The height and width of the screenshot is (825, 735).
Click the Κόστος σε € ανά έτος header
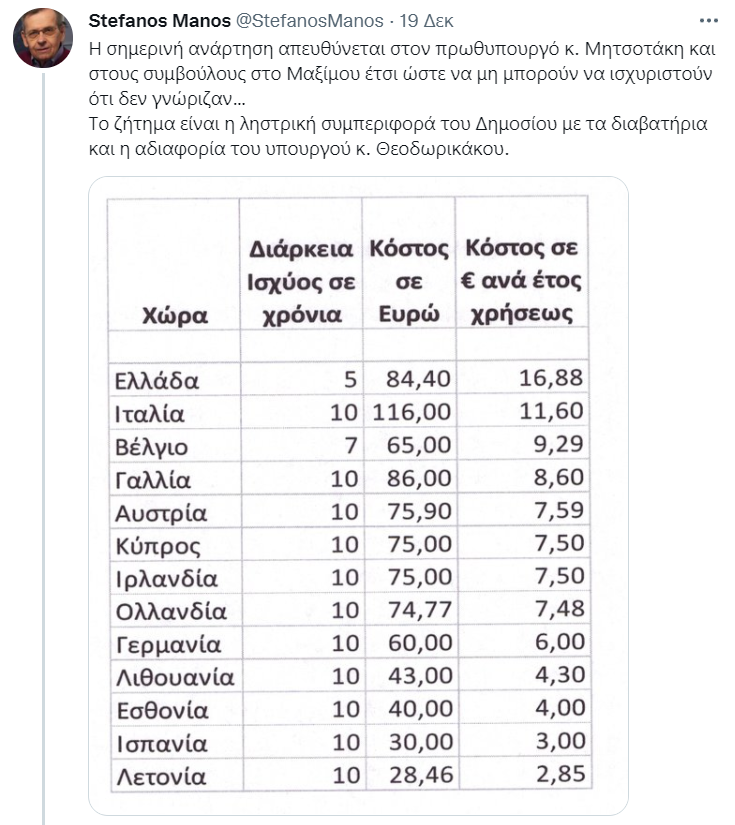point(521,280)
